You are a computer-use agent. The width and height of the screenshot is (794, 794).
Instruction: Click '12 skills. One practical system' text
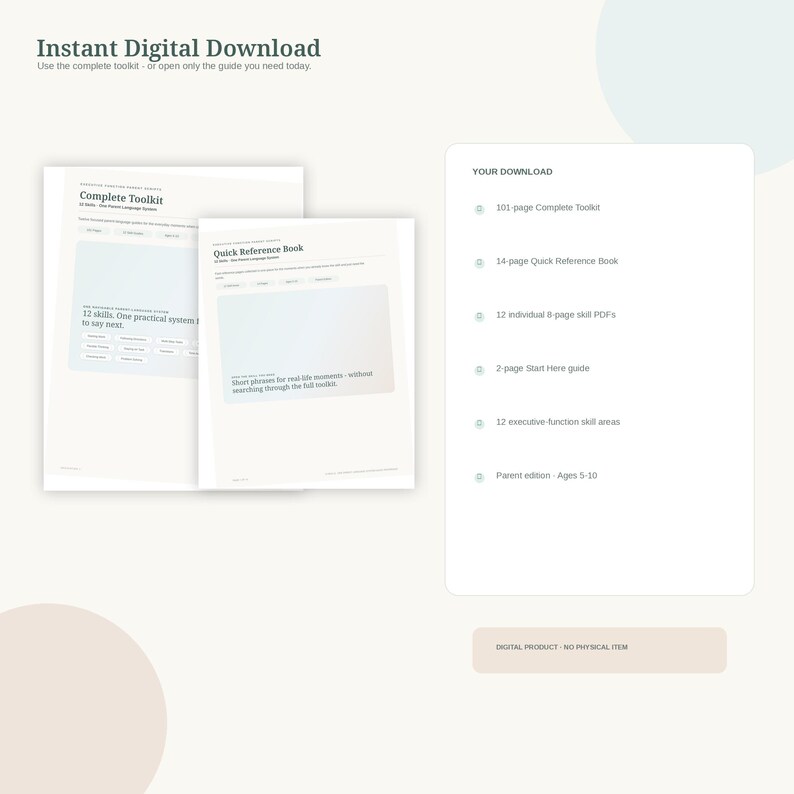click(140, 319)
